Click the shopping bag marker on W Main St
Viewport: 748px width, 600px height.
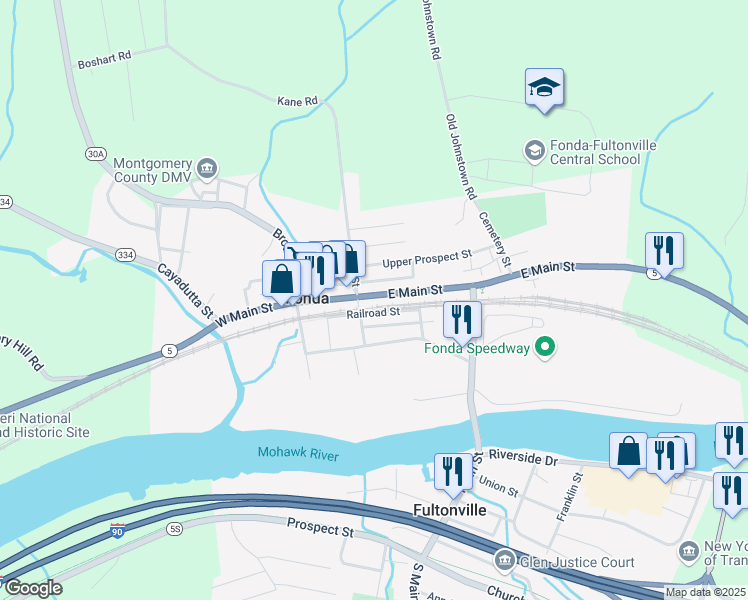coord(281,281)
